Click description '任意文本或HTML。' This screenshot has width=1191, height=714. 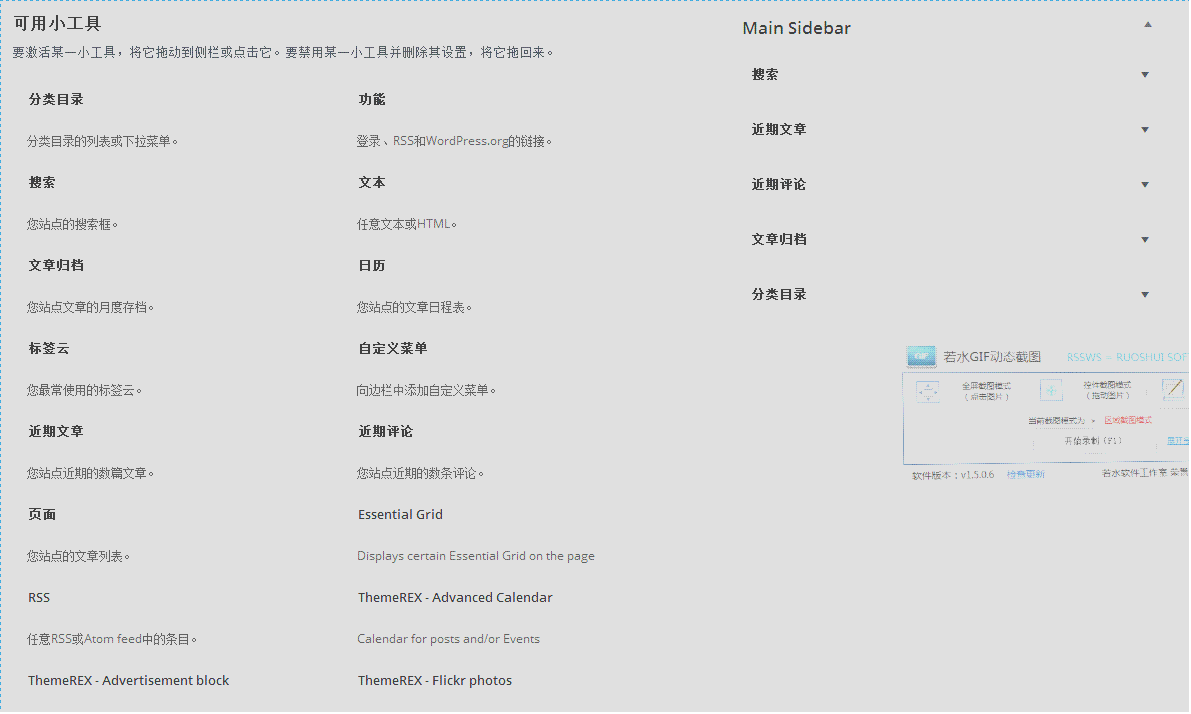[407, 224]
